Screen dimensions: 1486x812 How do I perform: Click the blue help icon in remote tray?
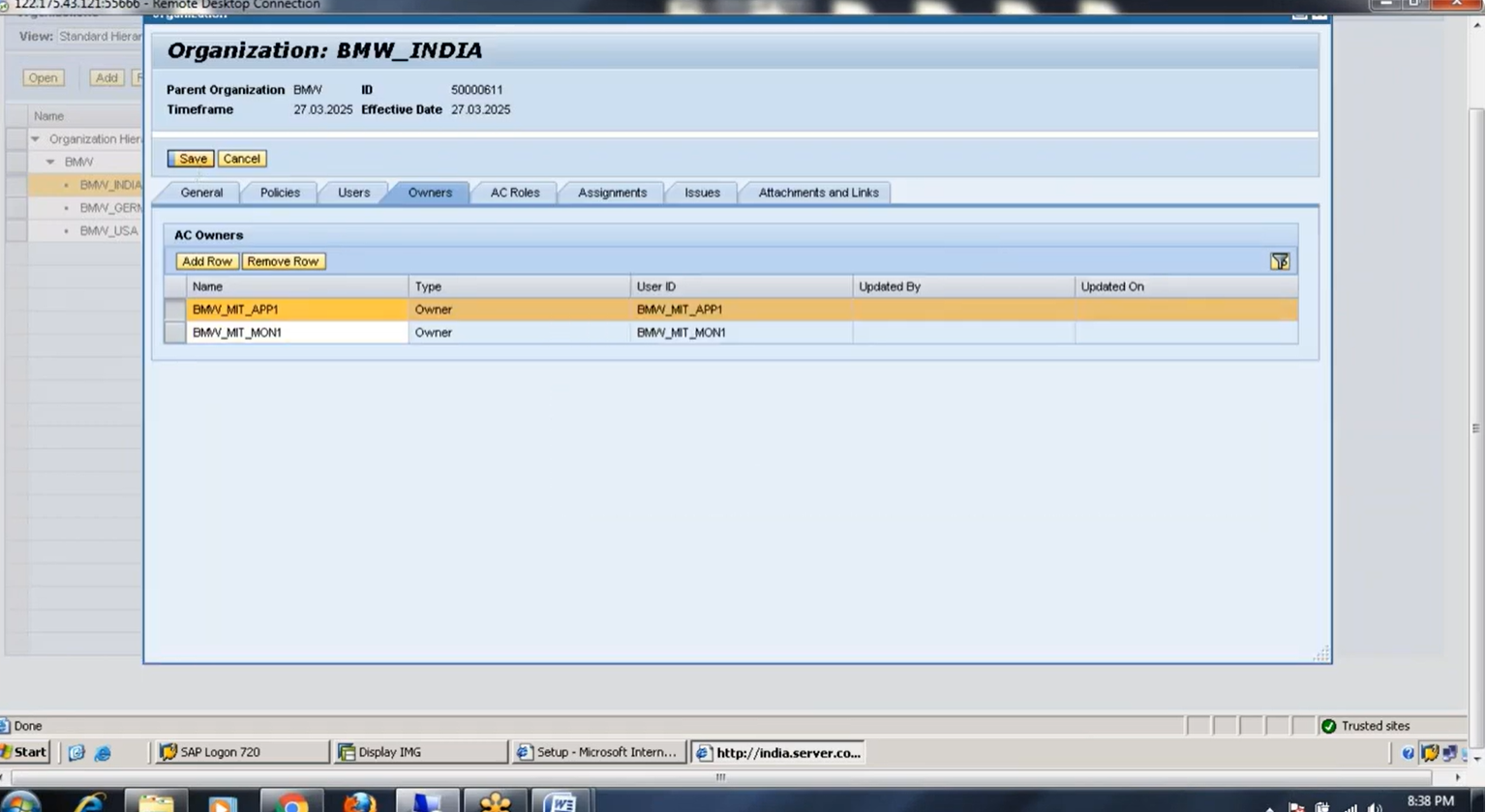pyautogui.click(x=1409, y=753)
